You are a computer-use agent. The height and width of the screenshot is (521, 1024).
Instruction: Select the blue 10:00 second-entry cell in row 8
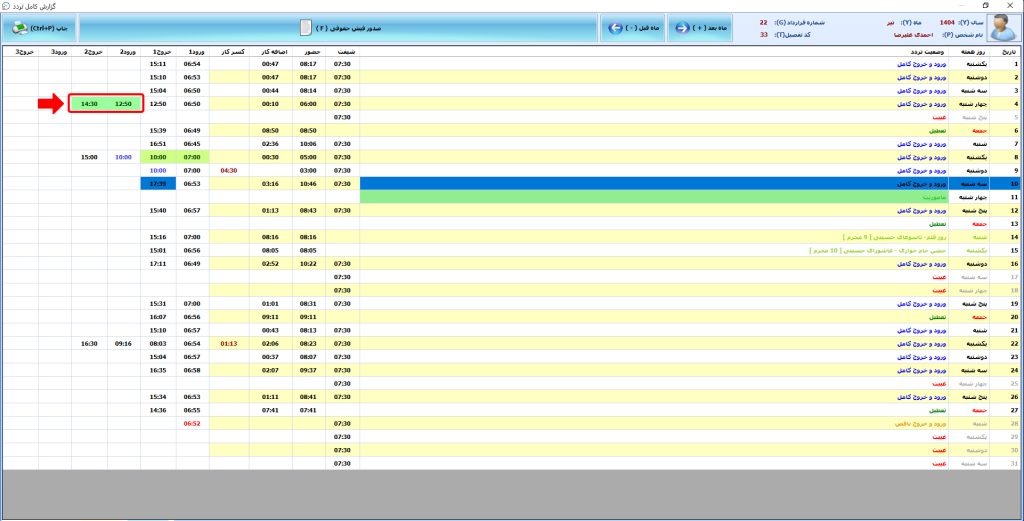[x=123, y=157]
